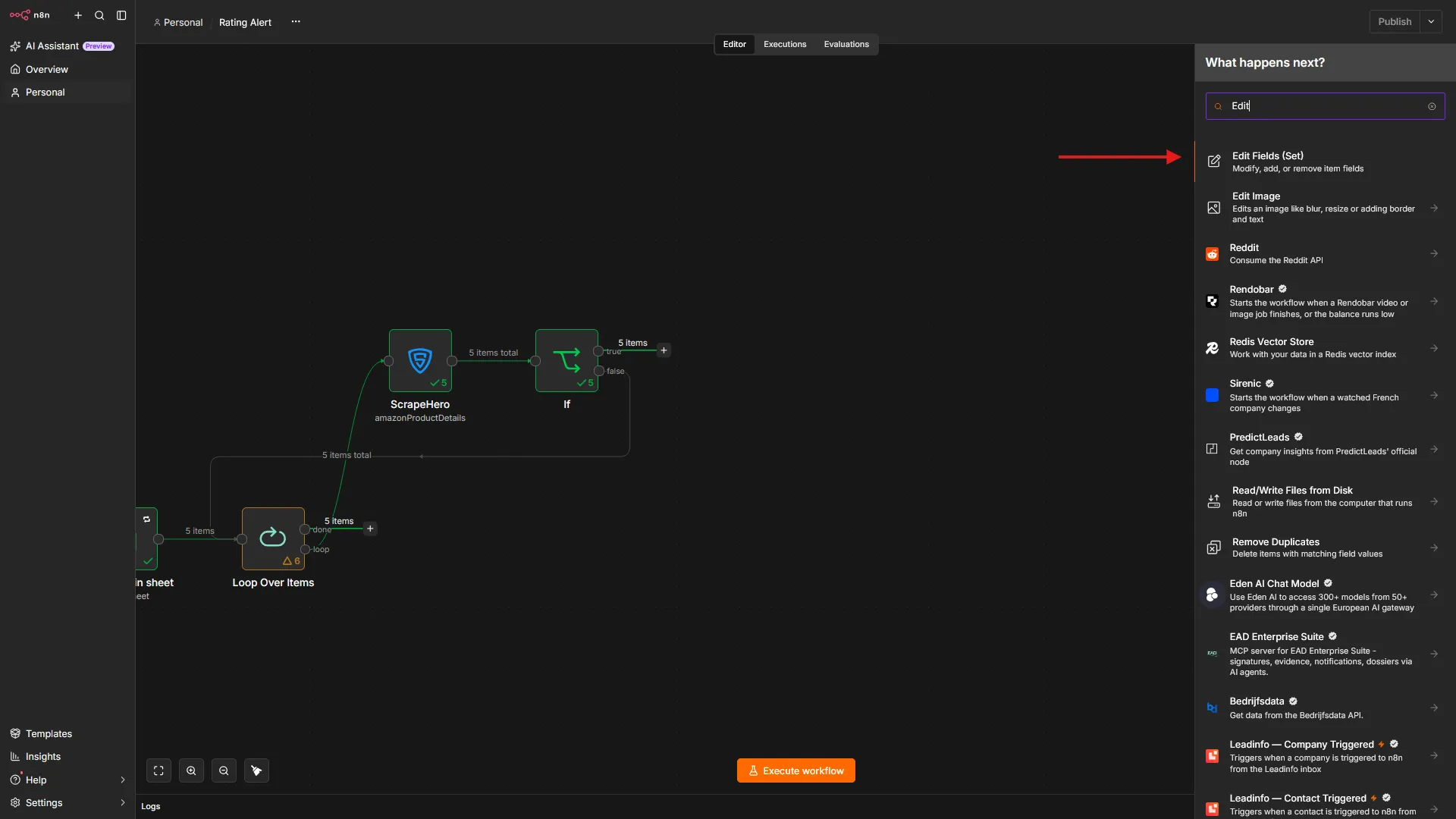Screen dimensions: 1456x819
Task: Click the n8n logo icon
Action: tap(20, 15)
